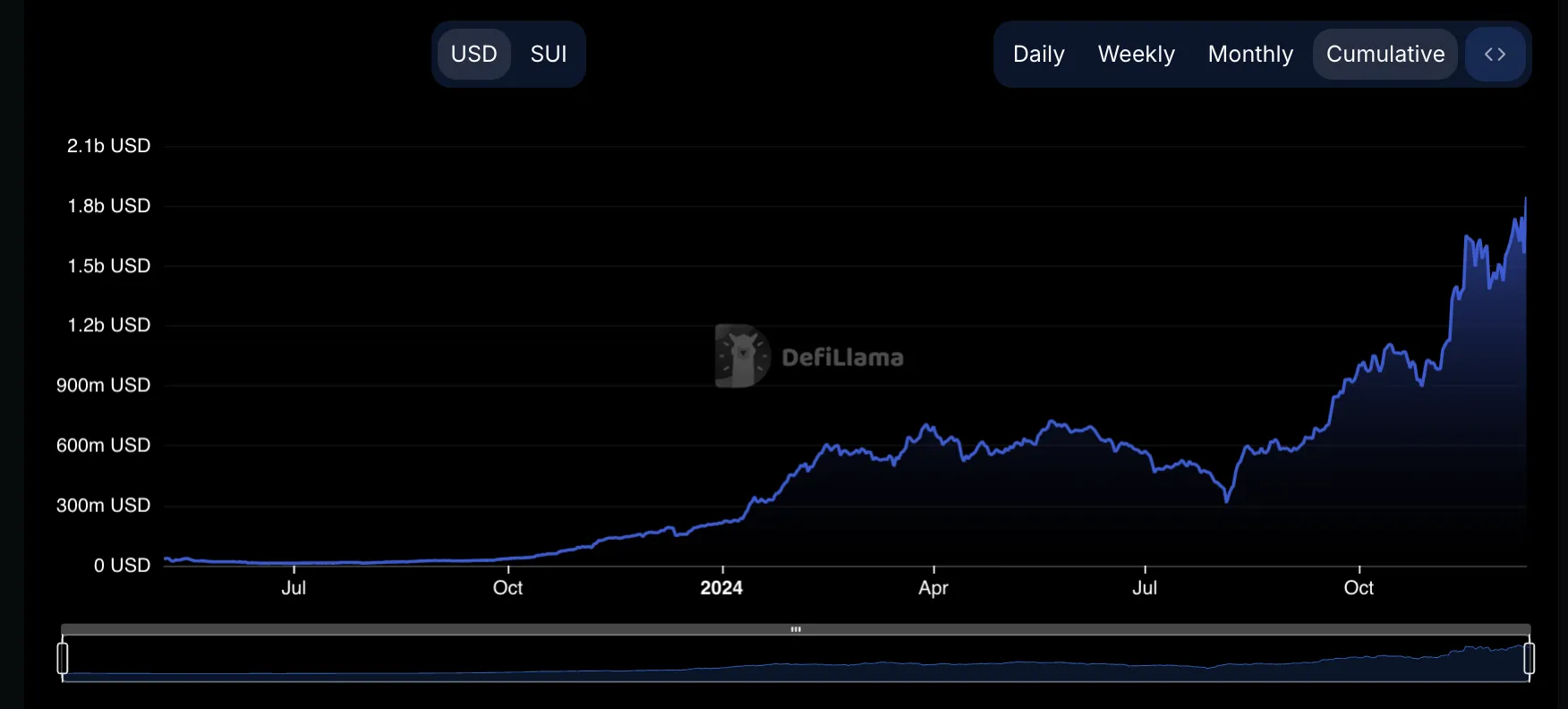Switch currency to USD

tap(473, 55)
